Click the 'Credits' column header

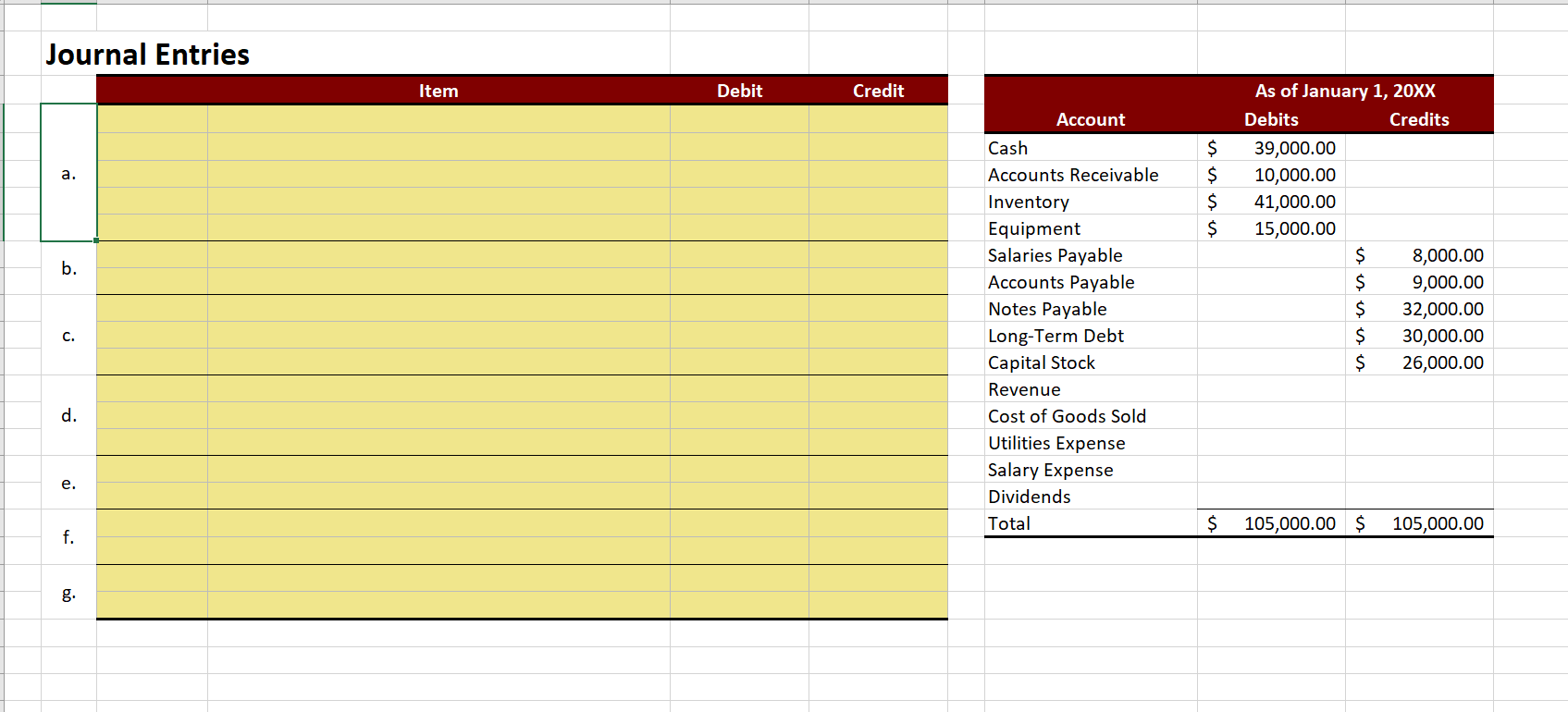point(1419,119)
